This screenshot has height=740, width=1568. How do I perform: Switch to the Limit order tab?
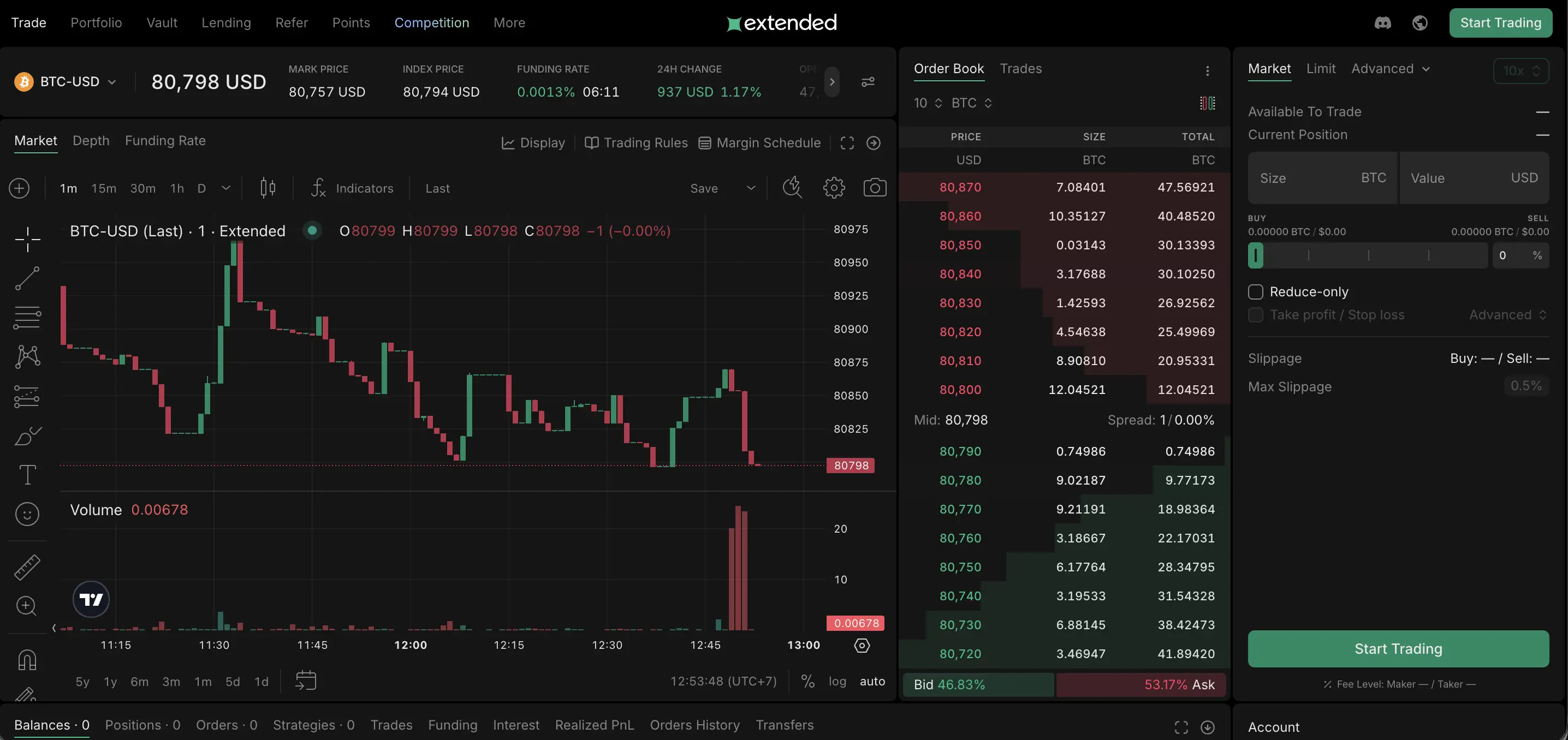point(1321,69)
